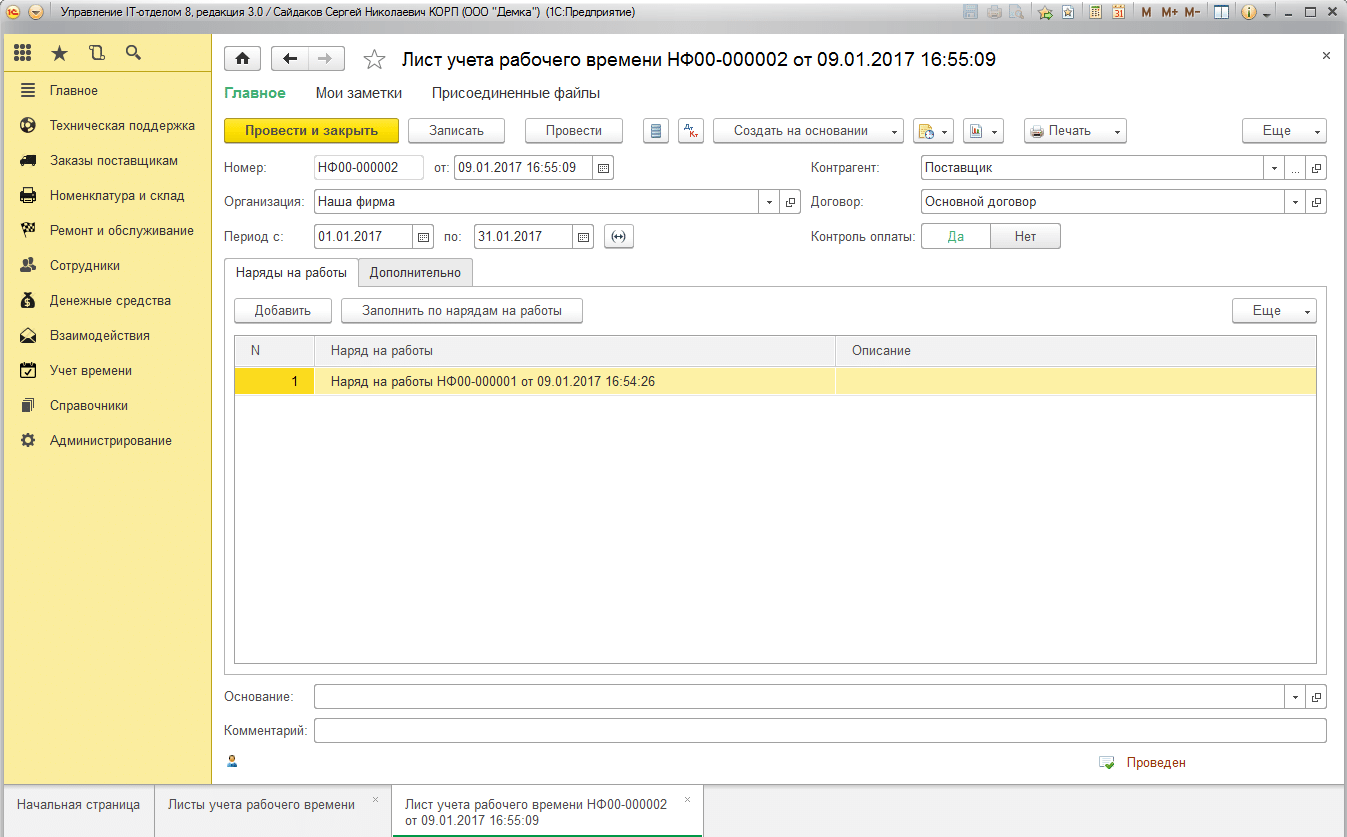Screen dimensions: 1347x837
Task: Set Контроль оплаты to Нет
Action: pyautogui.click(x=1025, y=237)
